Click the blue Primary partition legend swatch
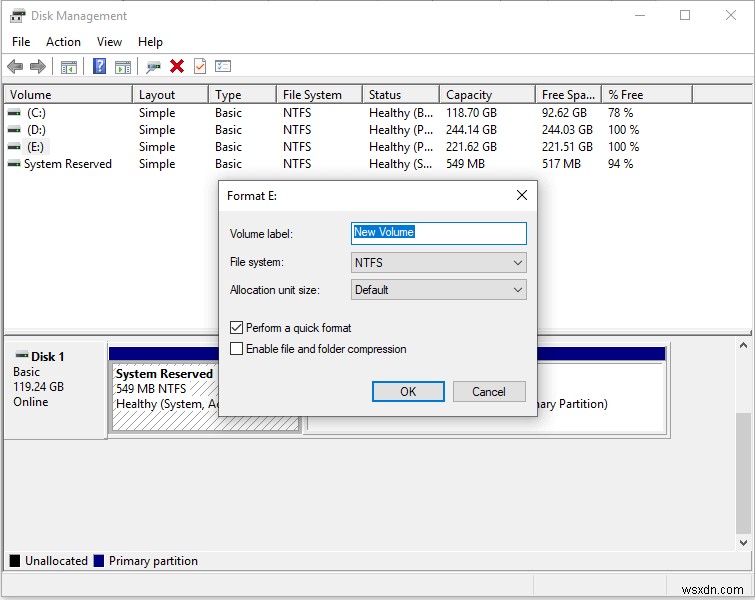Screen dimensions: 755x600 point(99,561)
